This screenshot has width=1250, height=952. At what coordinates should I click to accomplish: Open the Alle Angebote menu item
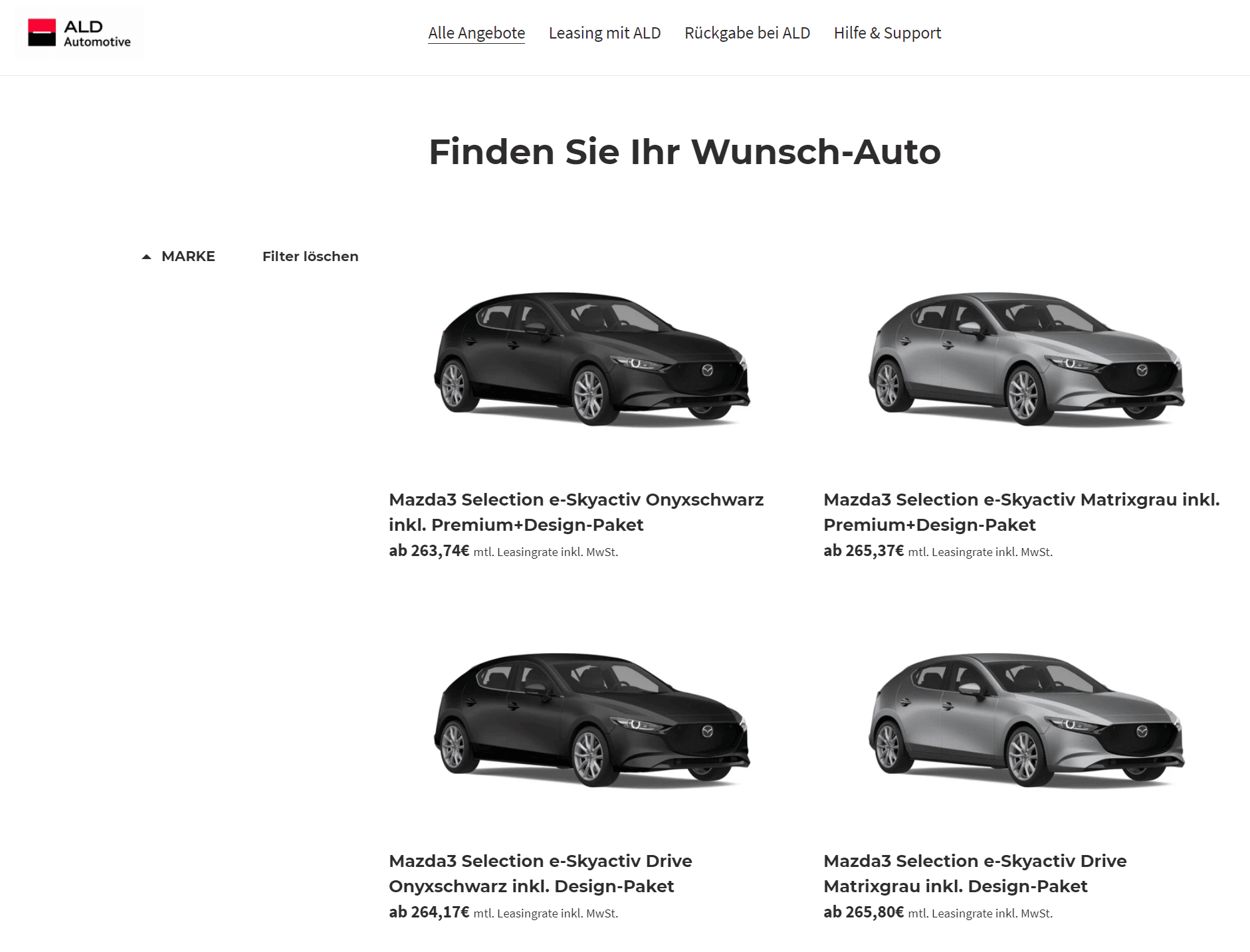click(x=476, y=33)
